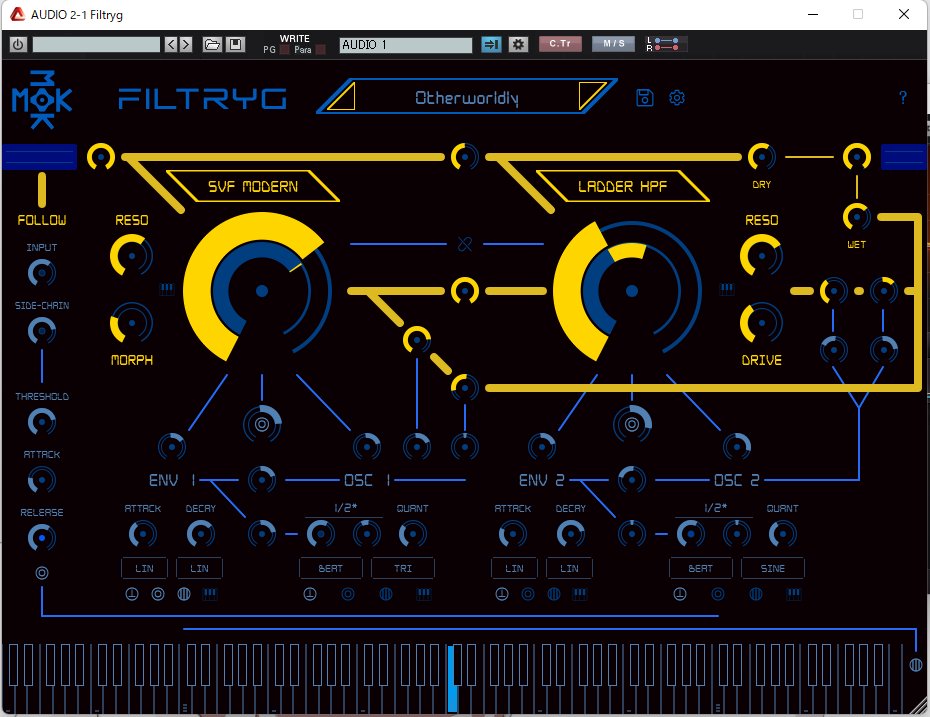Viewport: 930px width, 717px height.
Task: Adjust the SIDE-CHAIN knob
Action: pyautogui.click(x=42, y=331)
